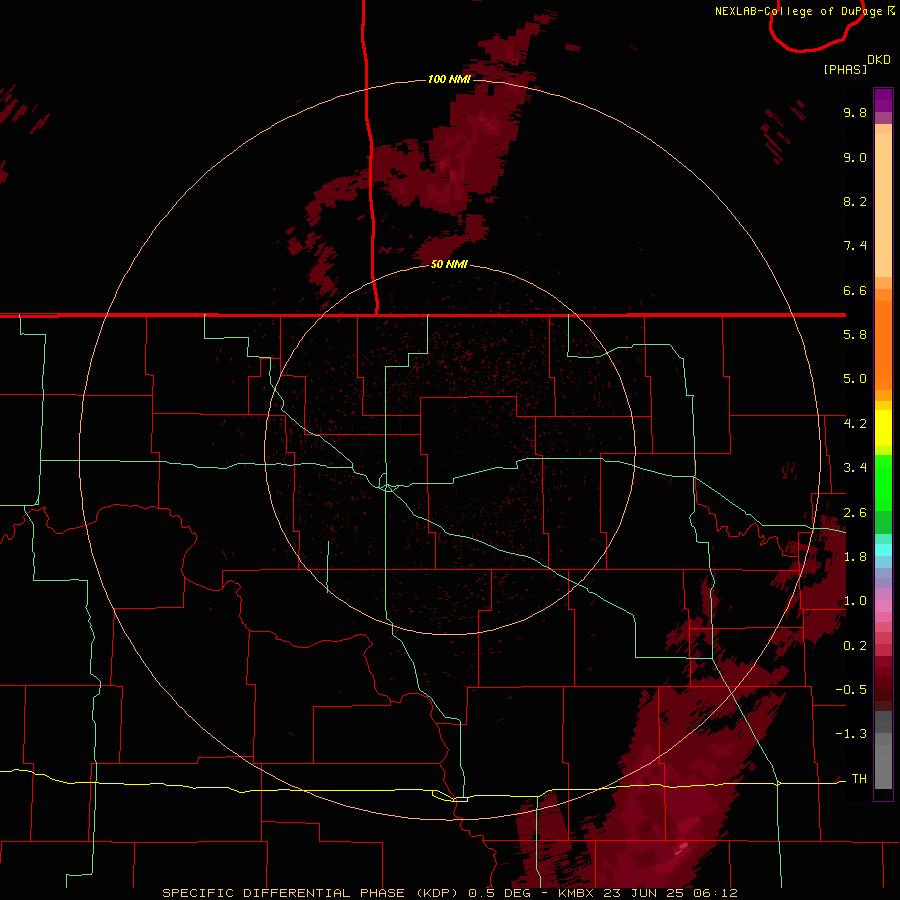Click the cyan segment of color bar
Screen dimensions: 900x900
(x=883, y=550)
